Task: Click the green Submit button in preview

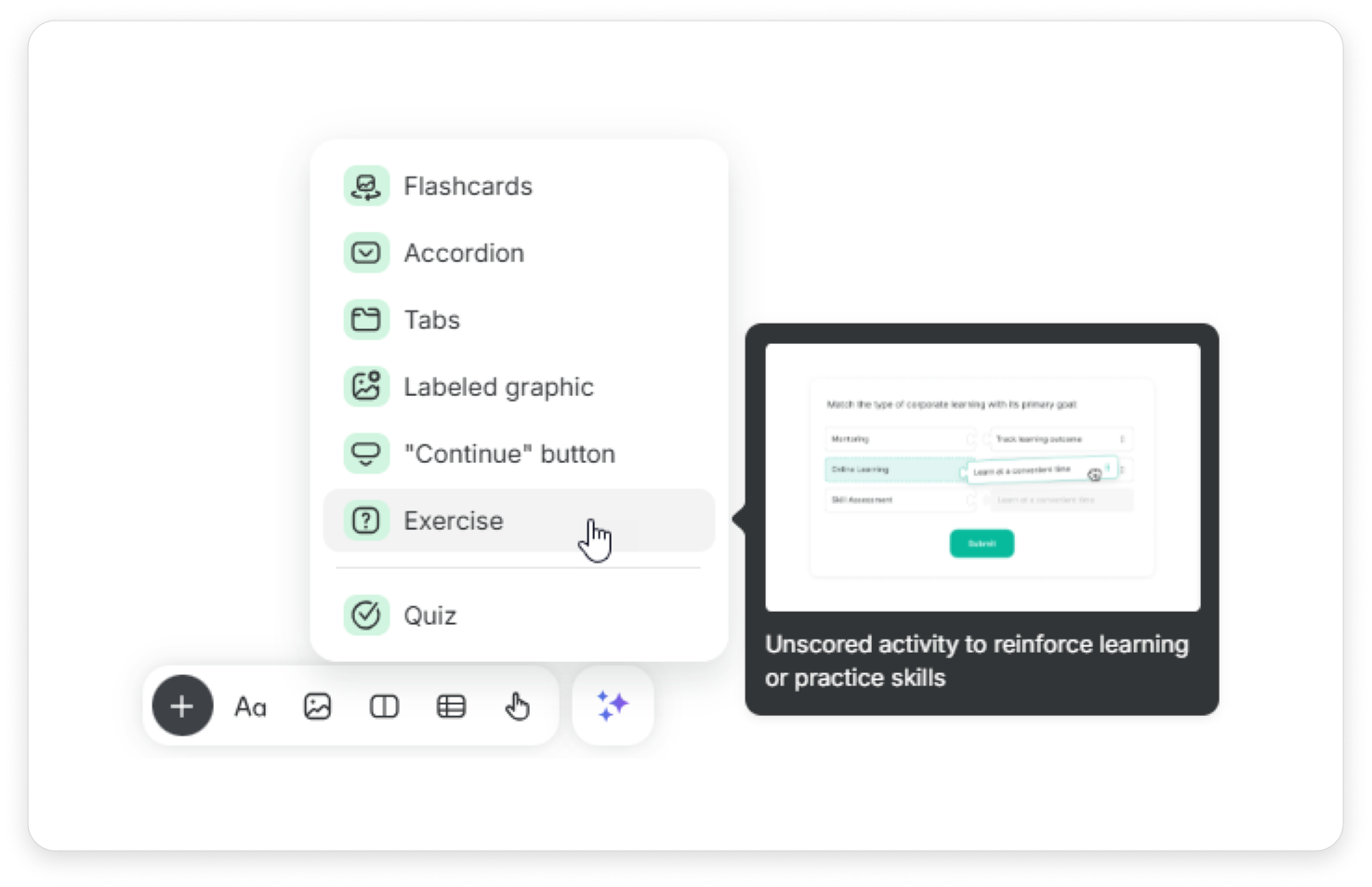Action: (x=982, y=543)
